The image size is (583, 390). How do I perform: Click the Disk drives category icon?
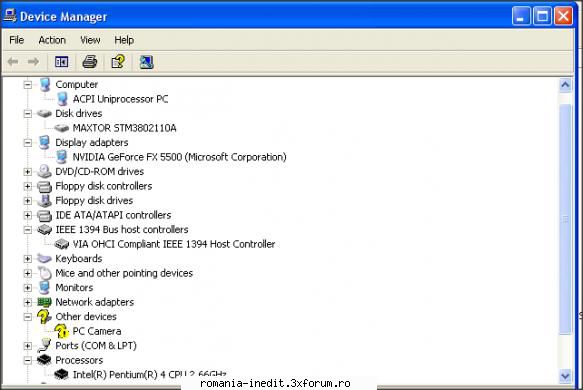pyautogui.click(x=44, y=113)
